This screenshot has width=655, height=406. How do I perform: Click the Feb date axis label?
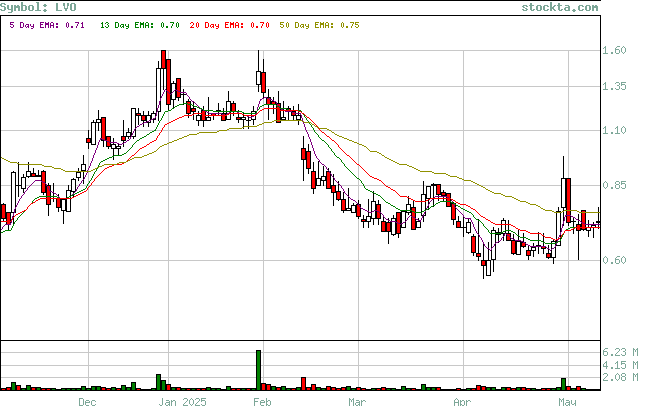(x=262, y=402)
